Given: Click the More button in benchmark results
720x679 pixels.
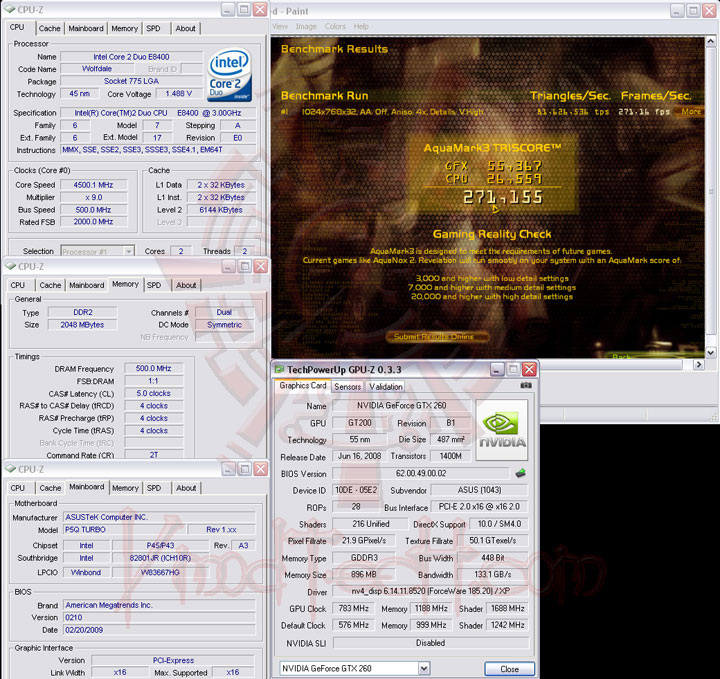Looking at the screenshot, I should coord(690,112).
